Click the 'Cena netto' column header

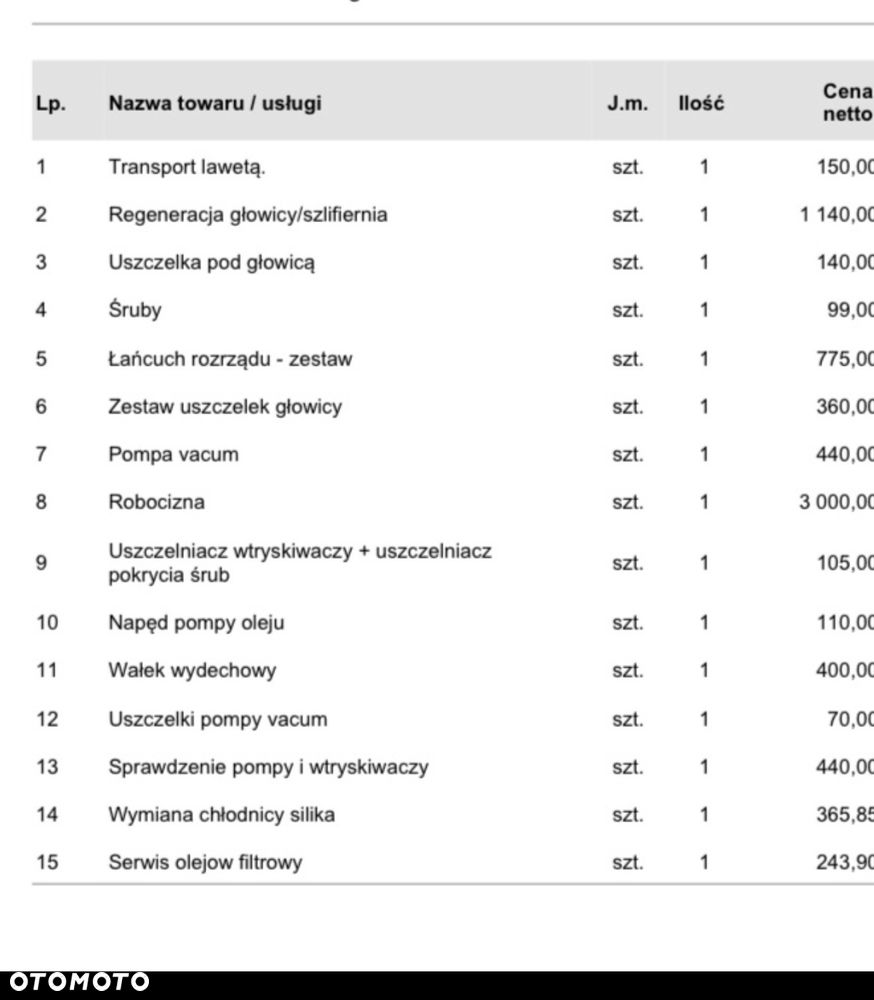(x=847, y=102)
